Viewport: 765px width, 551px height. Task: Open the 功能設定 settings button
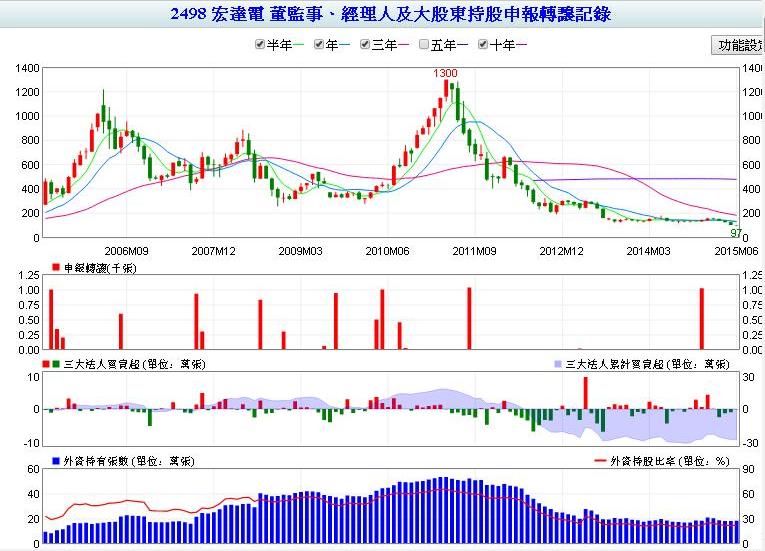click(738, 45)
